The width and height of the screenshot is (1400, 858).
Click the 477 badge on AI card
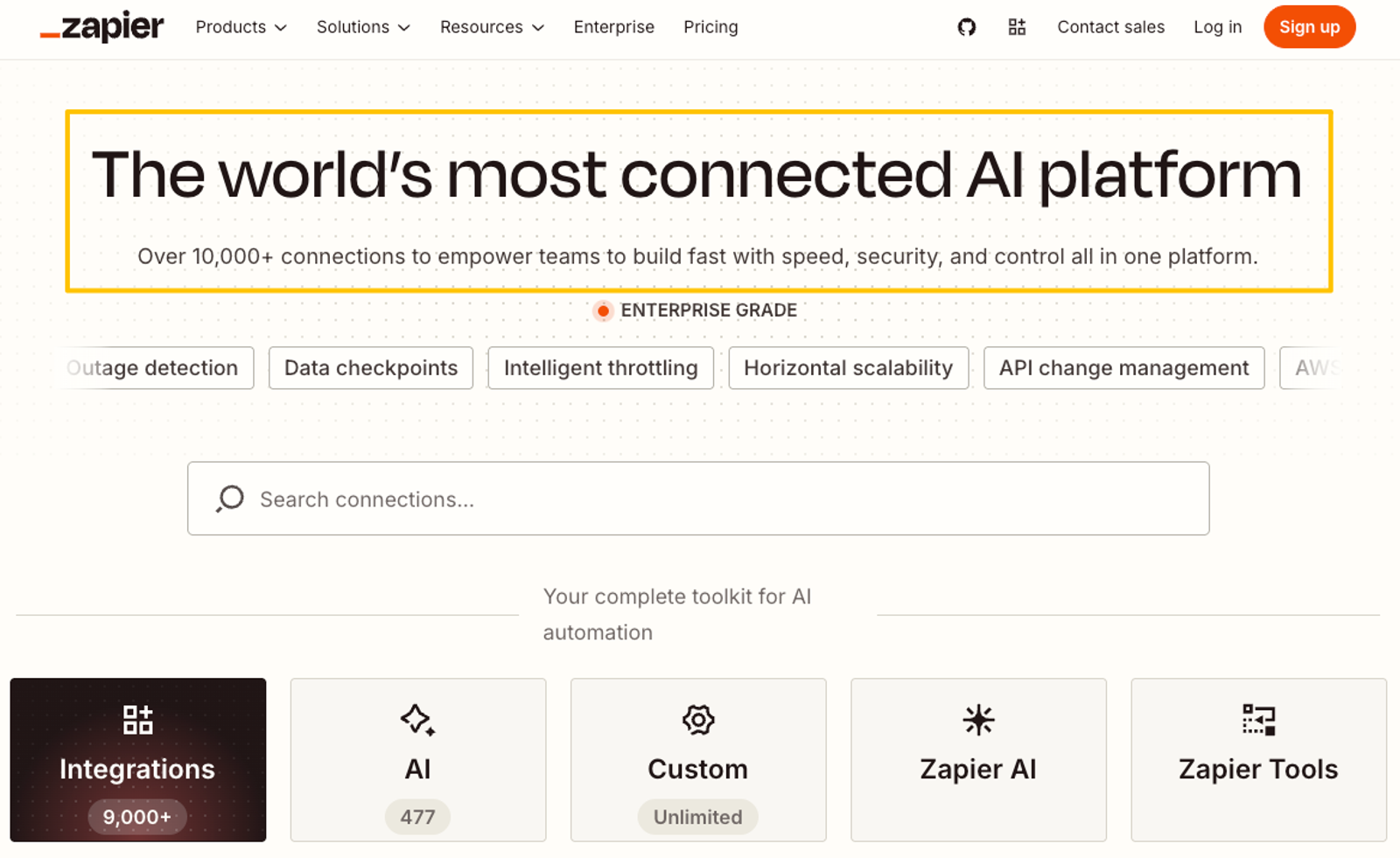(x=417, y=817)
